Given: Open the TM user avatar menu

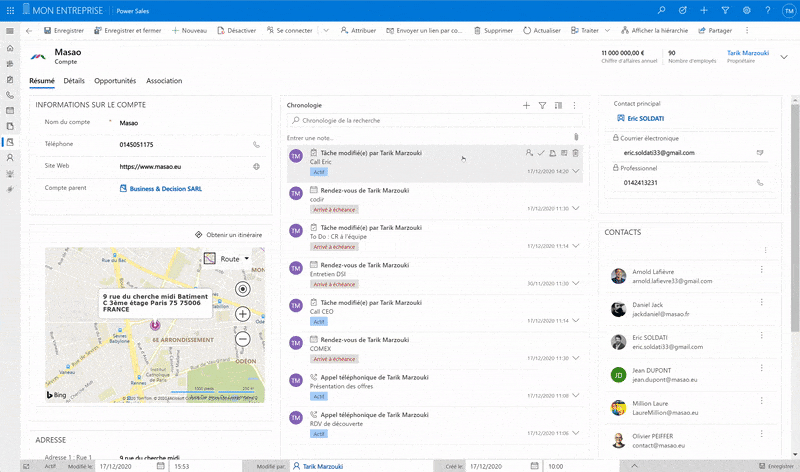Looking at the screenshot, I should 789,11.
